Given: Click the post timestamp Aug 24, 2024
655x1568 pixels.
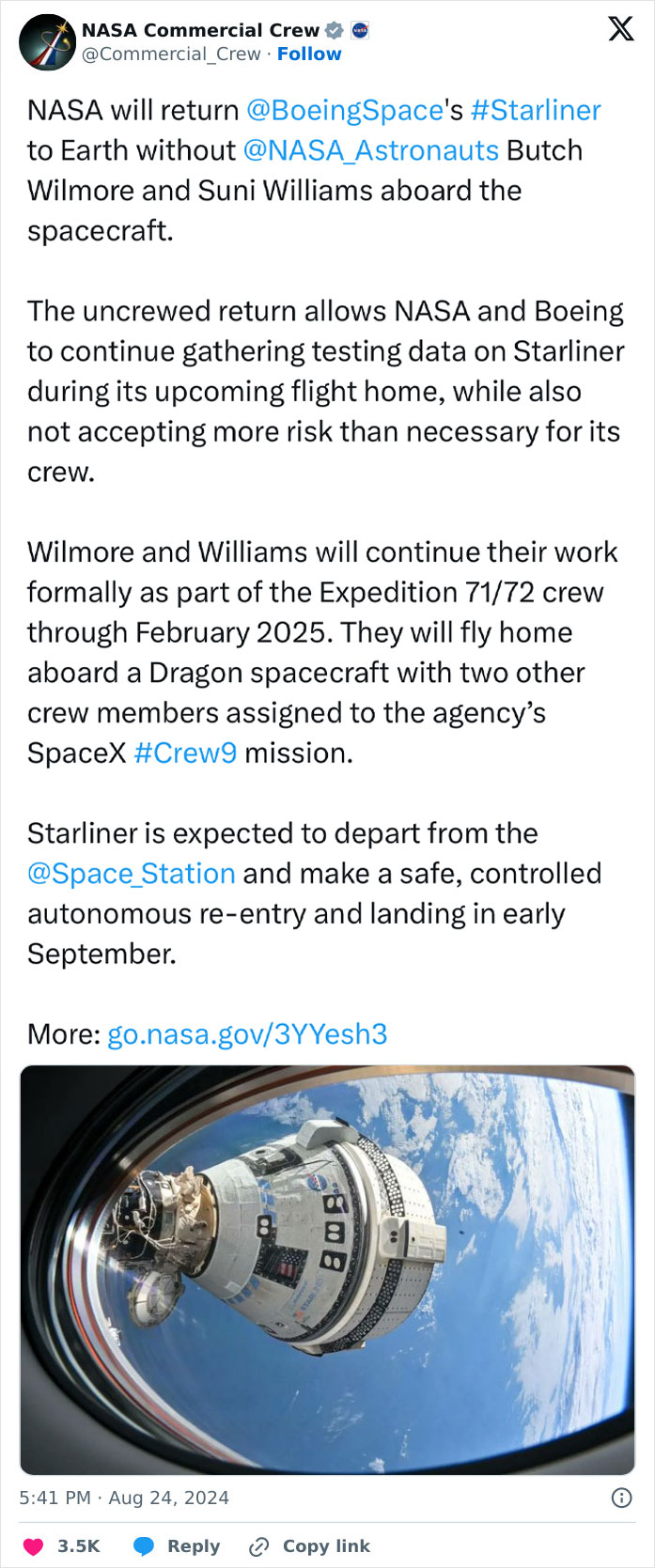Looking at the screenshot, I should [122, 1500].
